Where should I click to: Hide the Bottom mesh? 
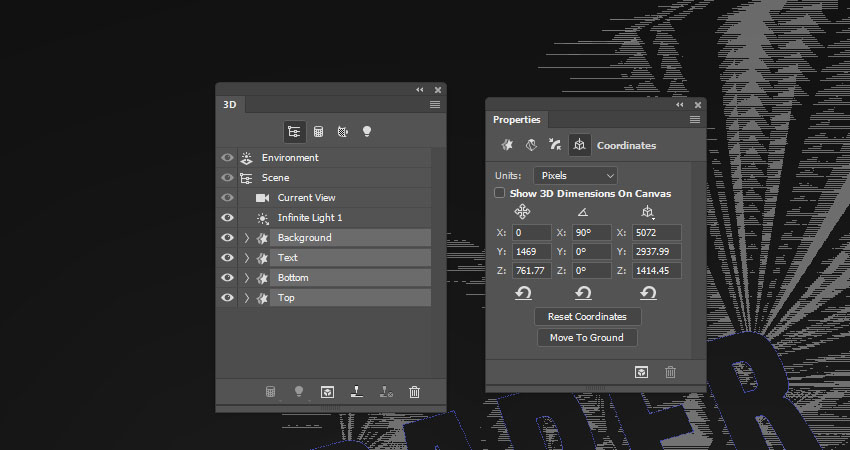[x=227, y=278]
